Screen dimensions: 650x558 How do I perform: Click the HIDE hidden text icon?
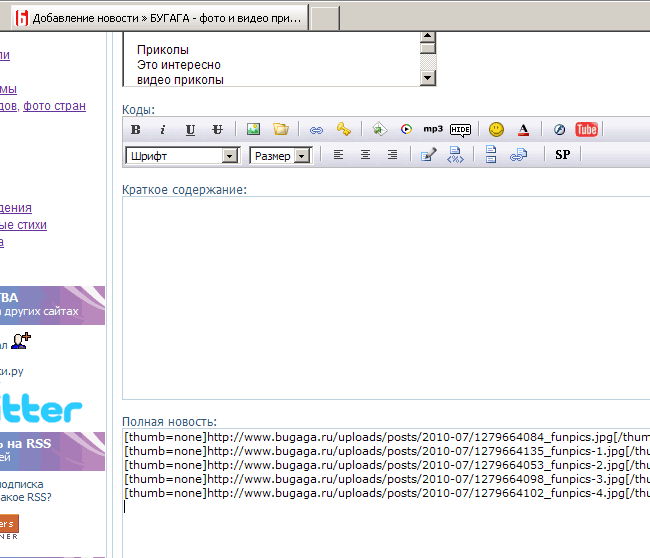click(x=460, y=130)
